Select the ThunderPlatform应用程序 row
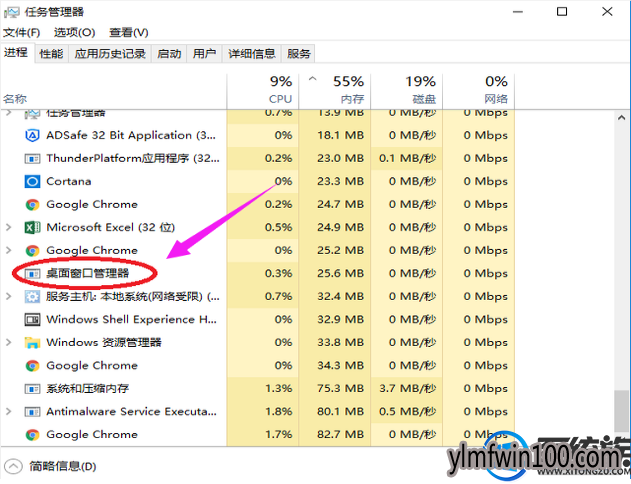Image resolution: width=631 pixels, height=484 pixels. (x=258, y=159)
